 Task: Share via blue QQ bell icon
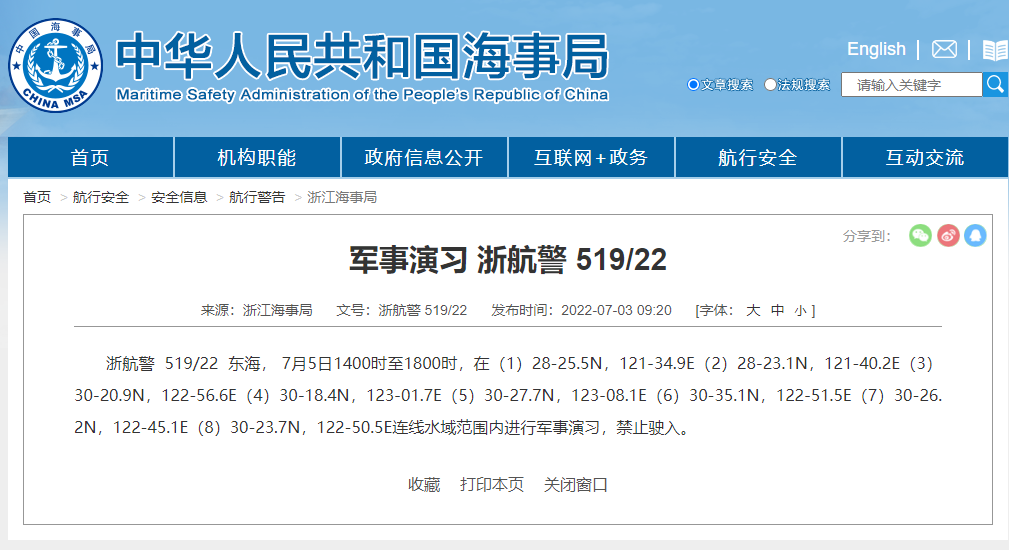click(975, 235)
